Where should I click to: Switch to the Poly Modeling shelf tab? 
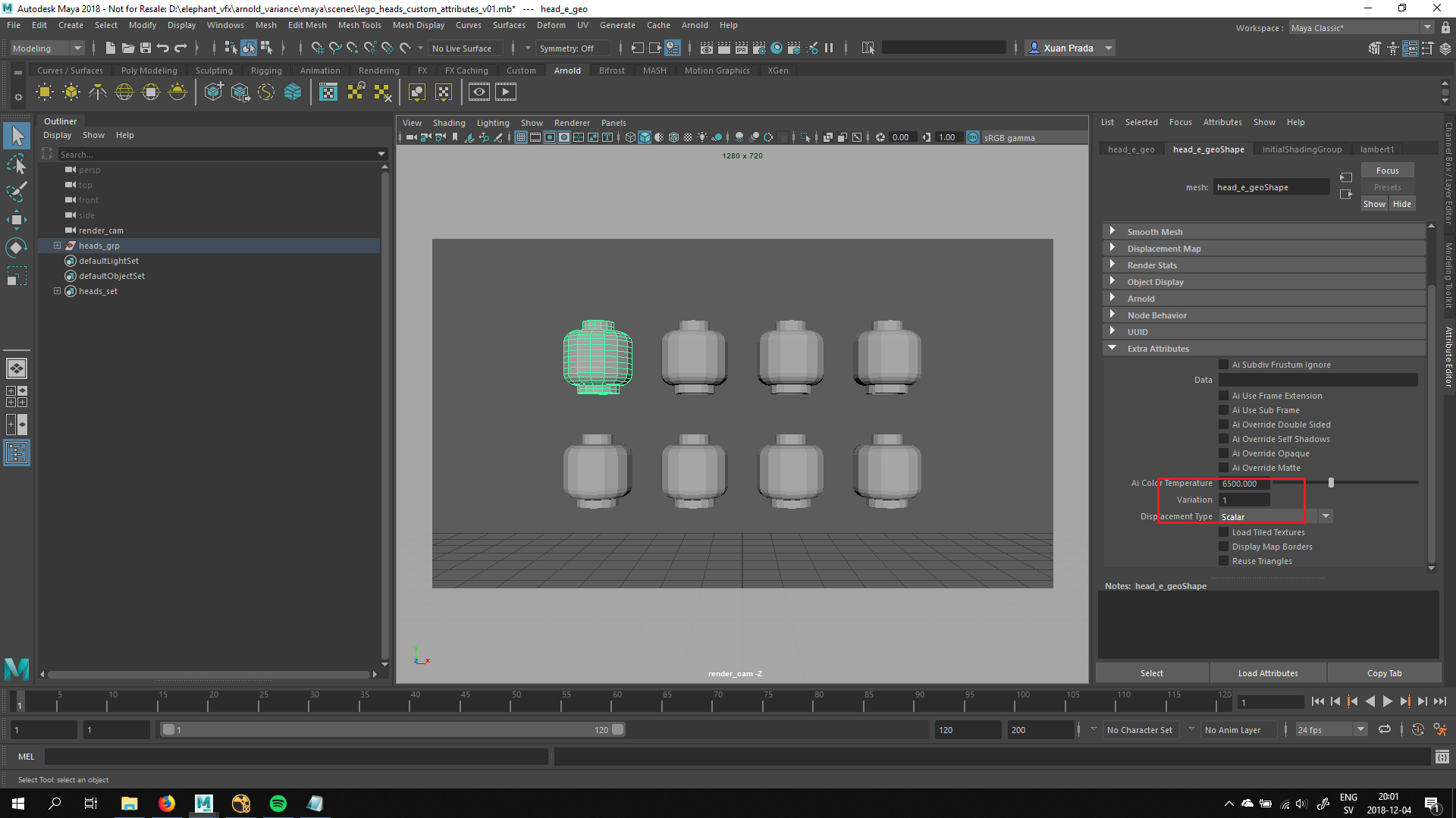(x=149, y=71)
